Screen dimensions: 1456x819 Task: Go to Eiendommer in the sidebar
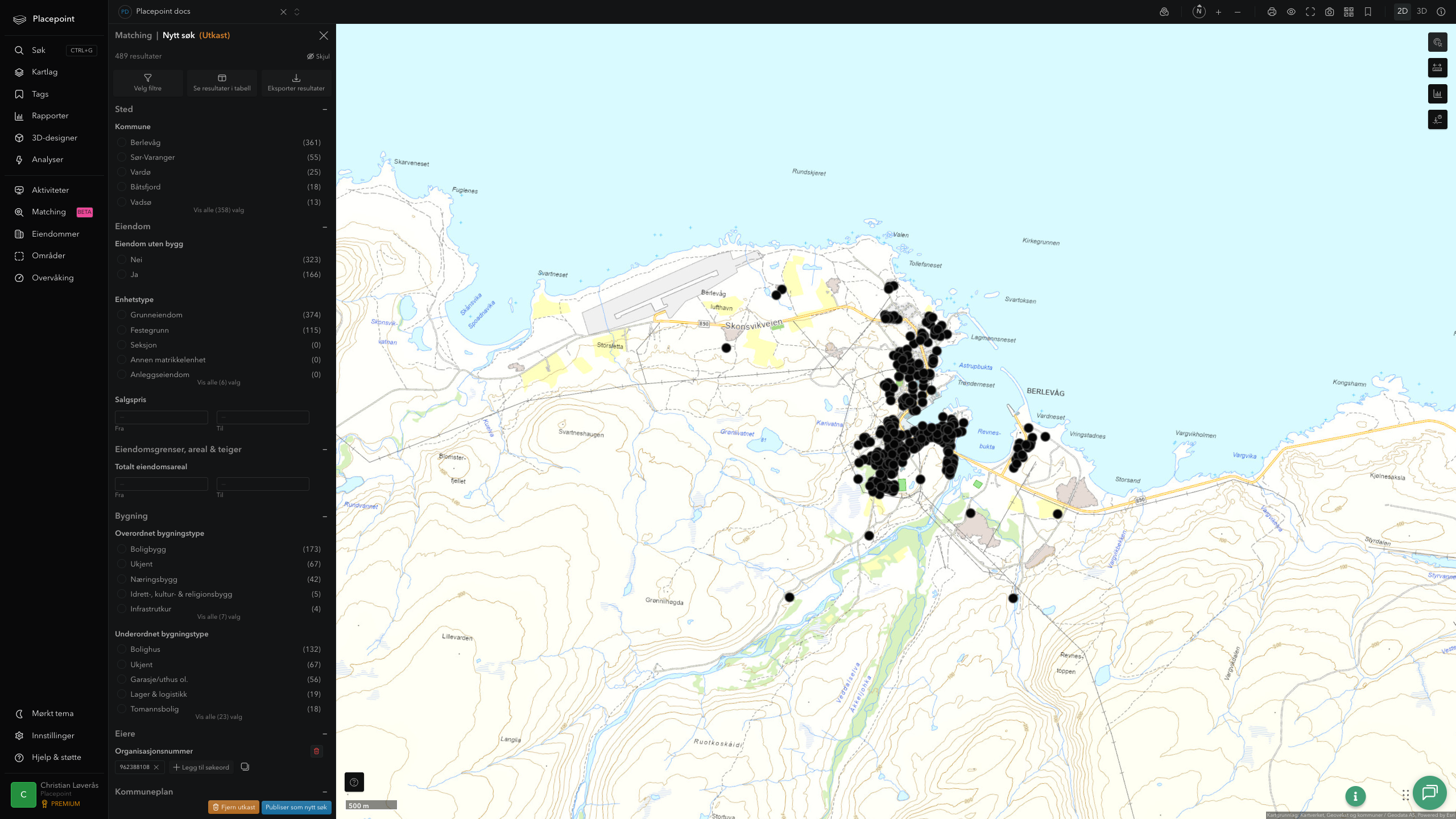pos(55,234)
